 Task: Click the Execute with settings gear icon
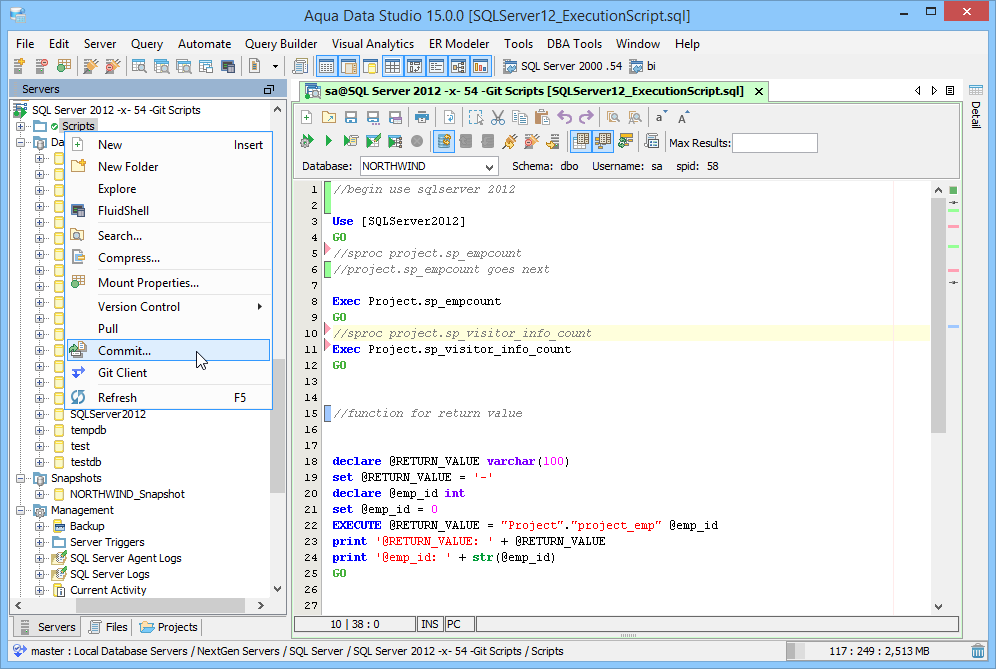click(307, 141)
